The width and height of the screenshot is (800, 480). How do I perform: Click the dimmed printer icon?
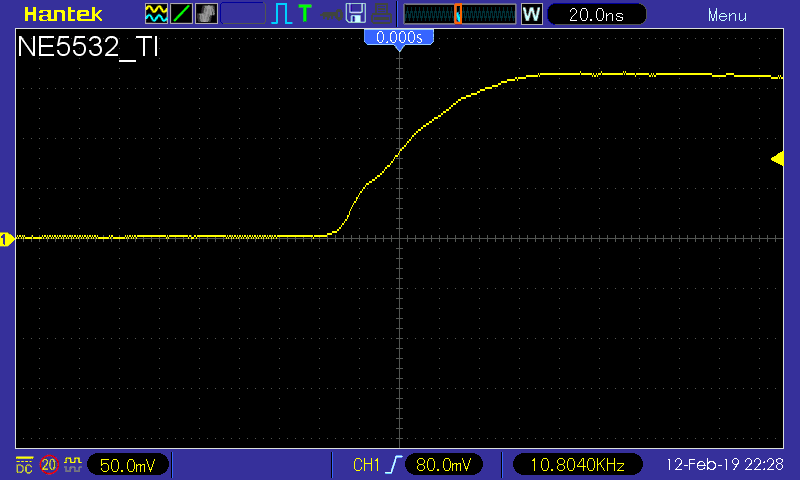(x=381, y=14)
